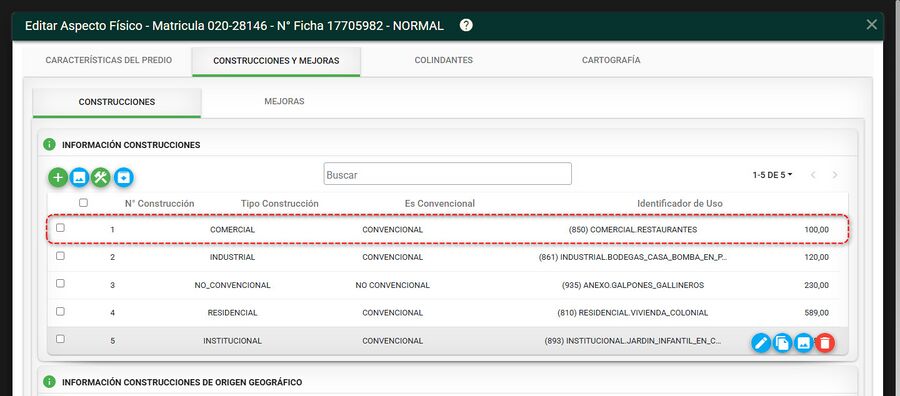Go to the next page with the right chevron
900x396 pixels.
[835, 175]
